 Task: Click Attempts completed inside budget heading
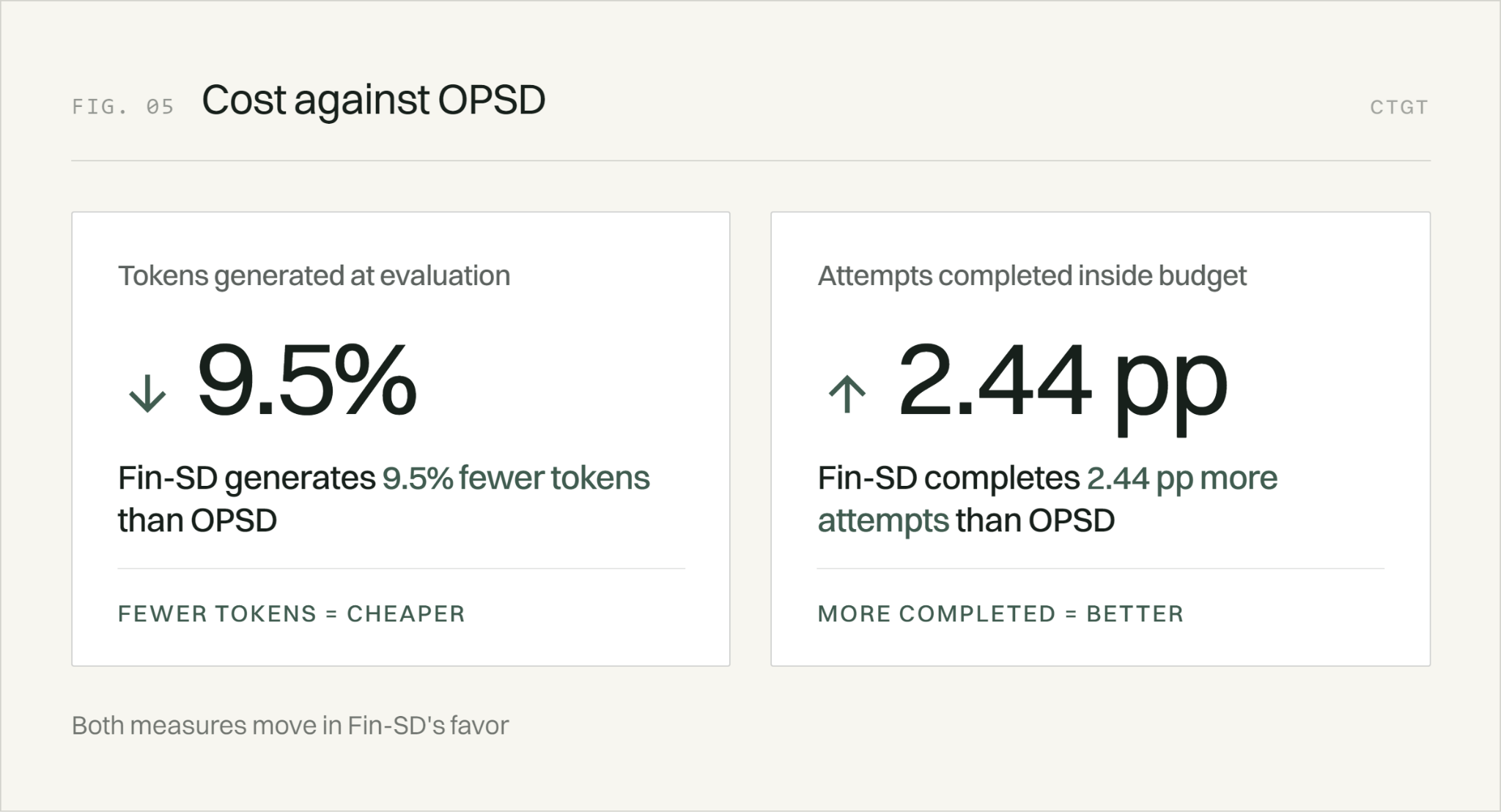pos(1032,276)
